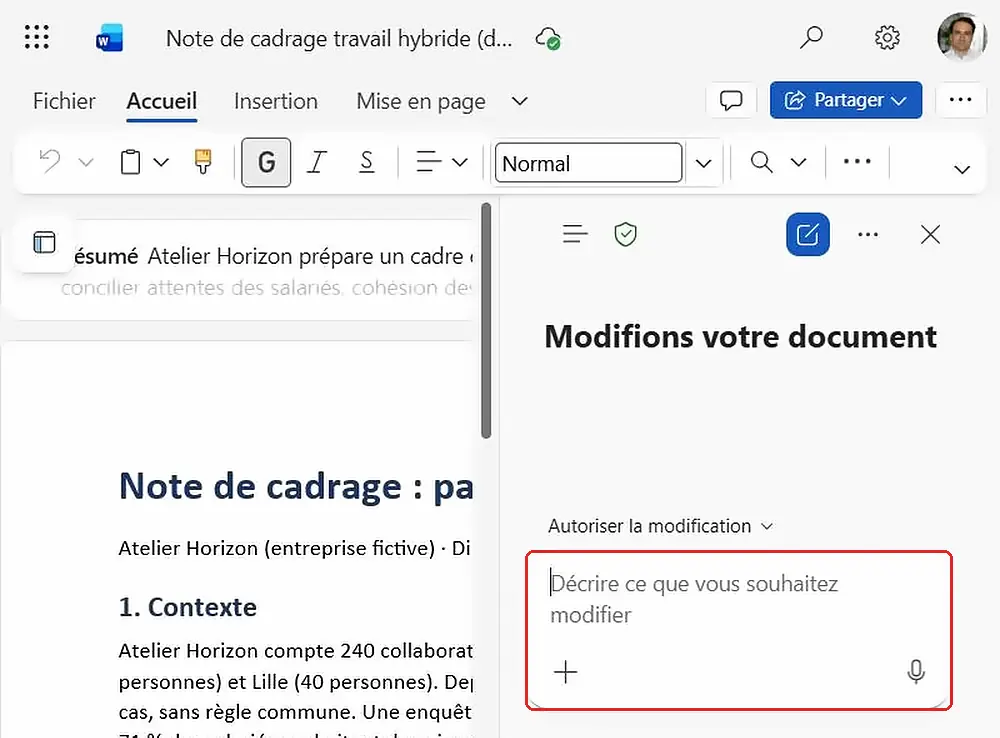Open search with the magnifier icon in header
This screenshot has height=738, width=1000.
click(x=811, y=38)
